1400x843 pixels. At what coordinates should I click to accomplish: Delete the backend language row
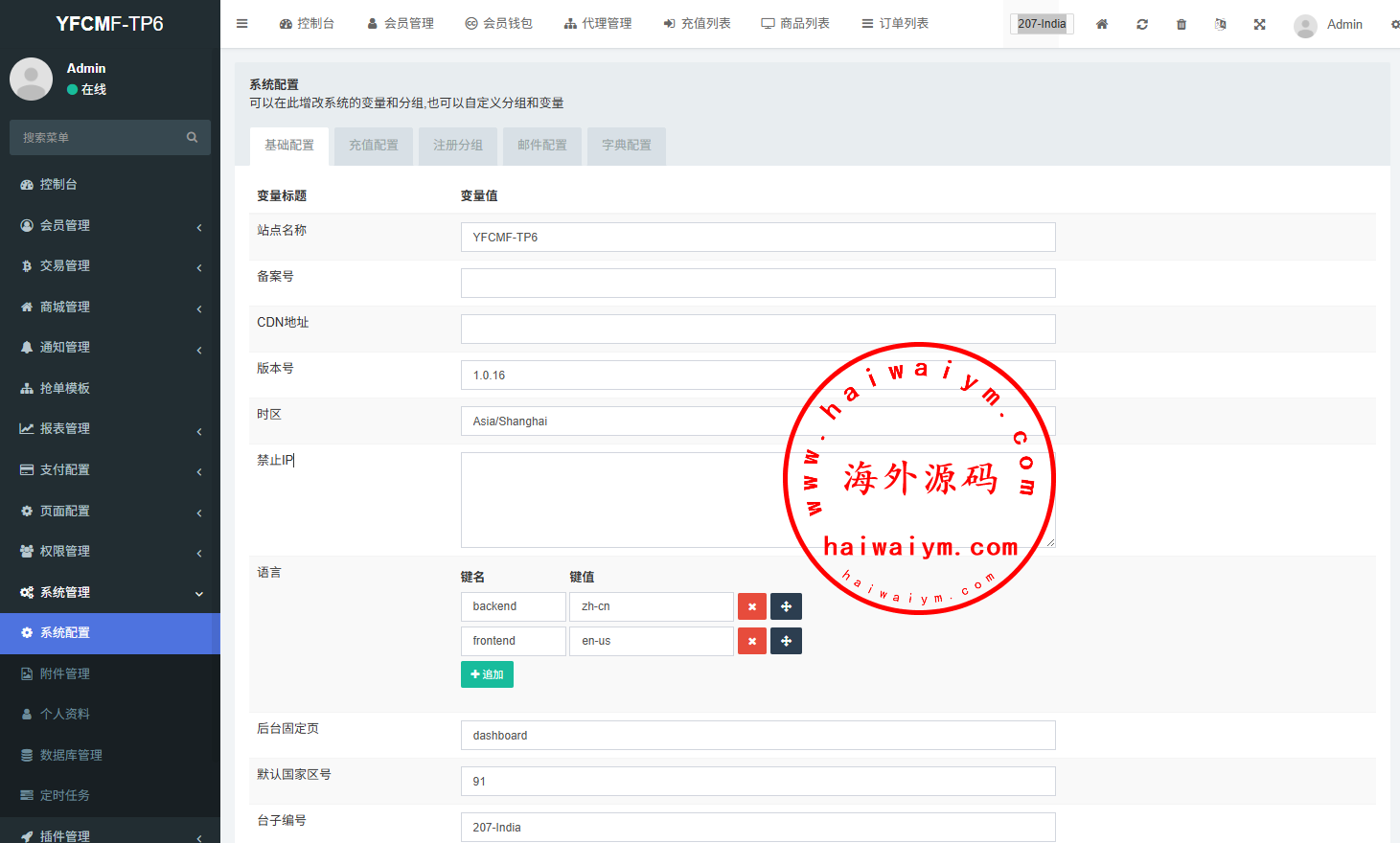coord(752,606)
